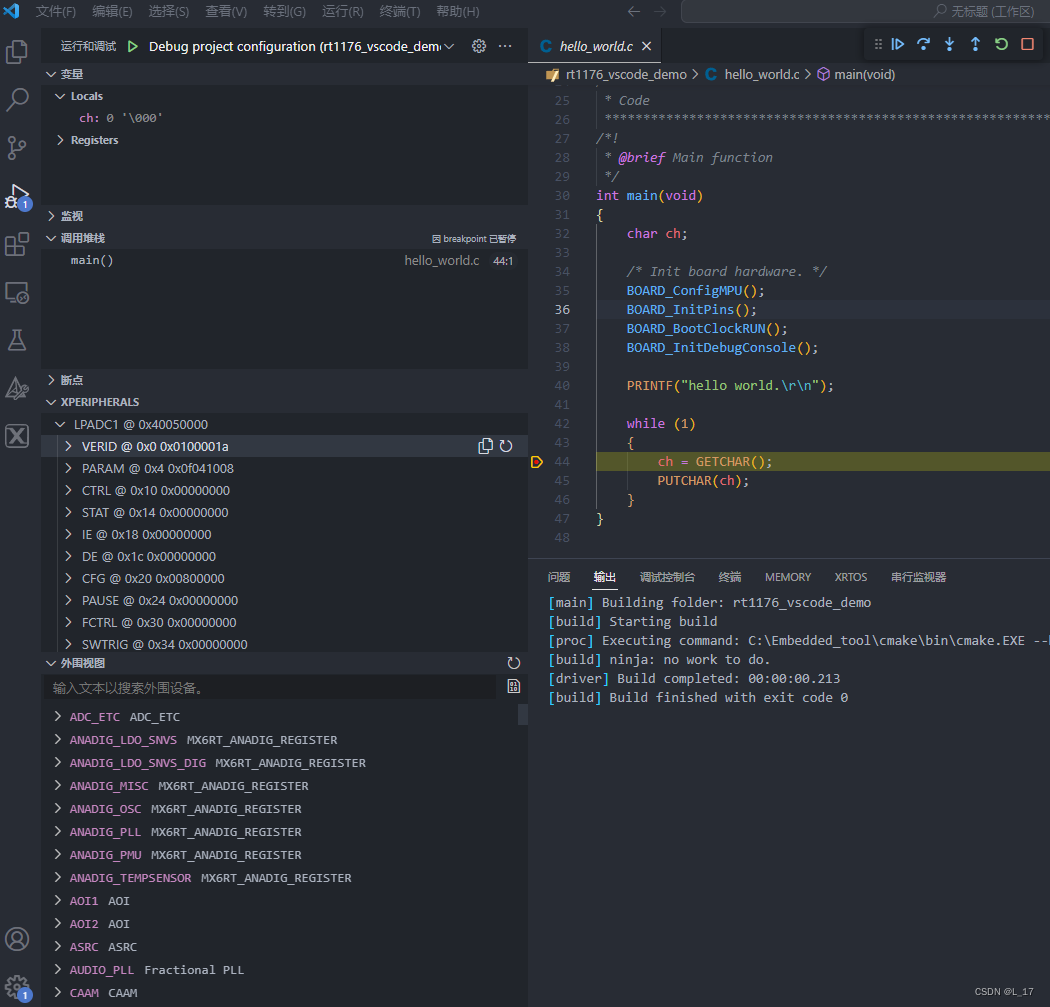Stop debugging with the red stop icon
Image resolution: width=1050 pixels, height=1007 pixels.
click(x=1025, y=44)
